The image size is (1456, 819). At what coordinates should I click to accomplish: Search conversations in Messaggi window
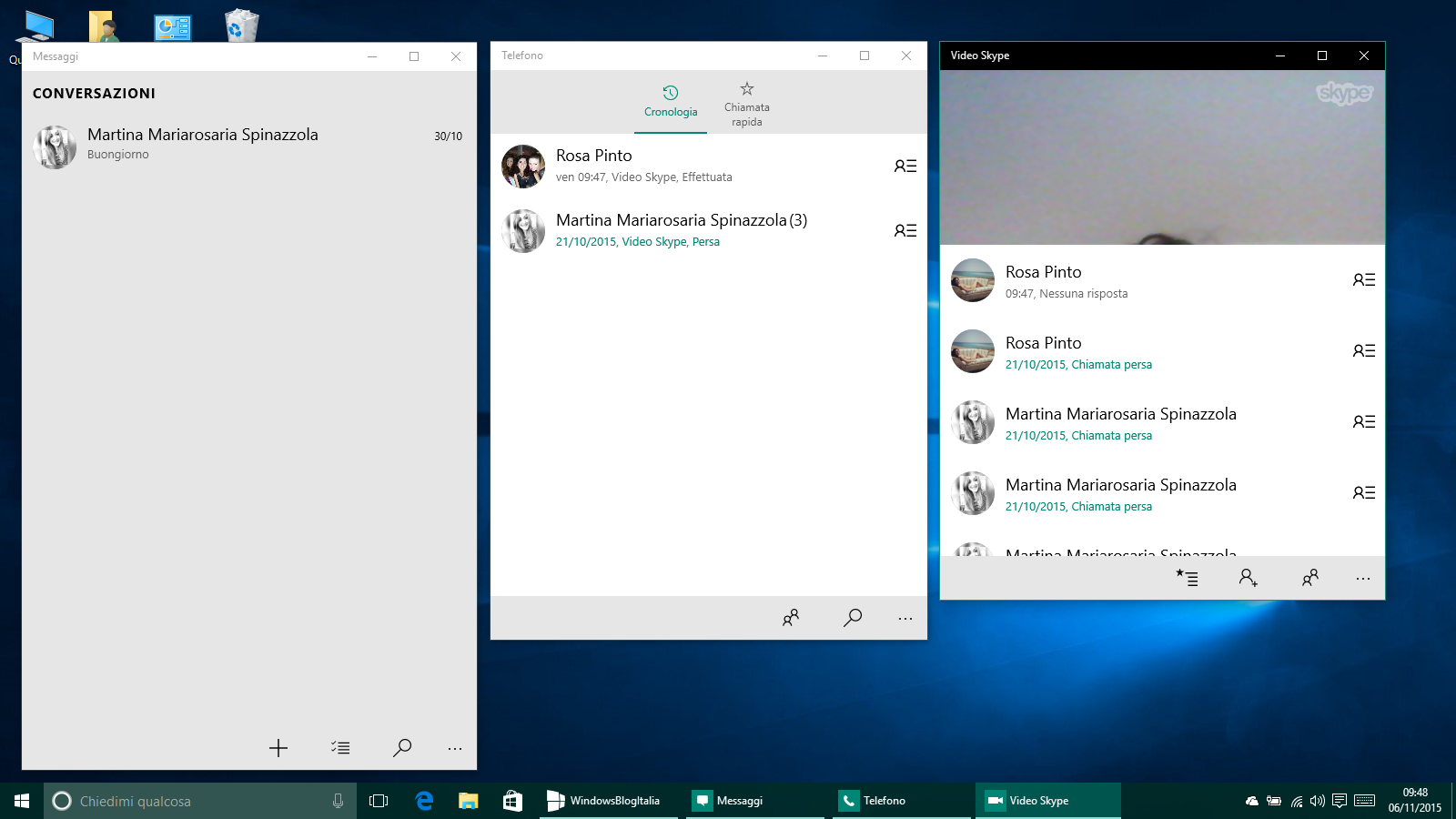401,748
